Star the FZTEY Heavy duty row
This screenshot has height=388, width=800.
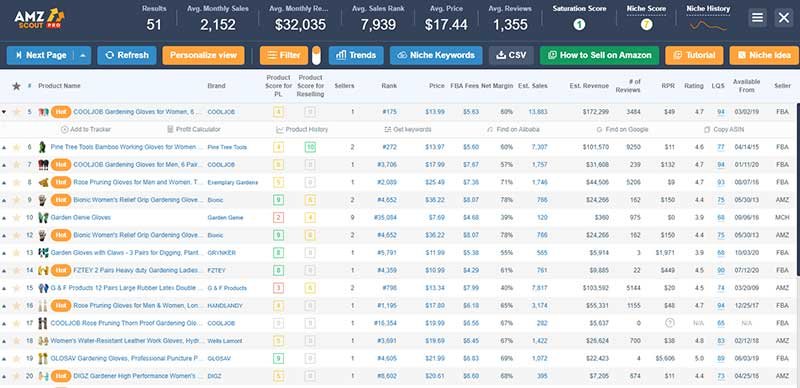17,271
